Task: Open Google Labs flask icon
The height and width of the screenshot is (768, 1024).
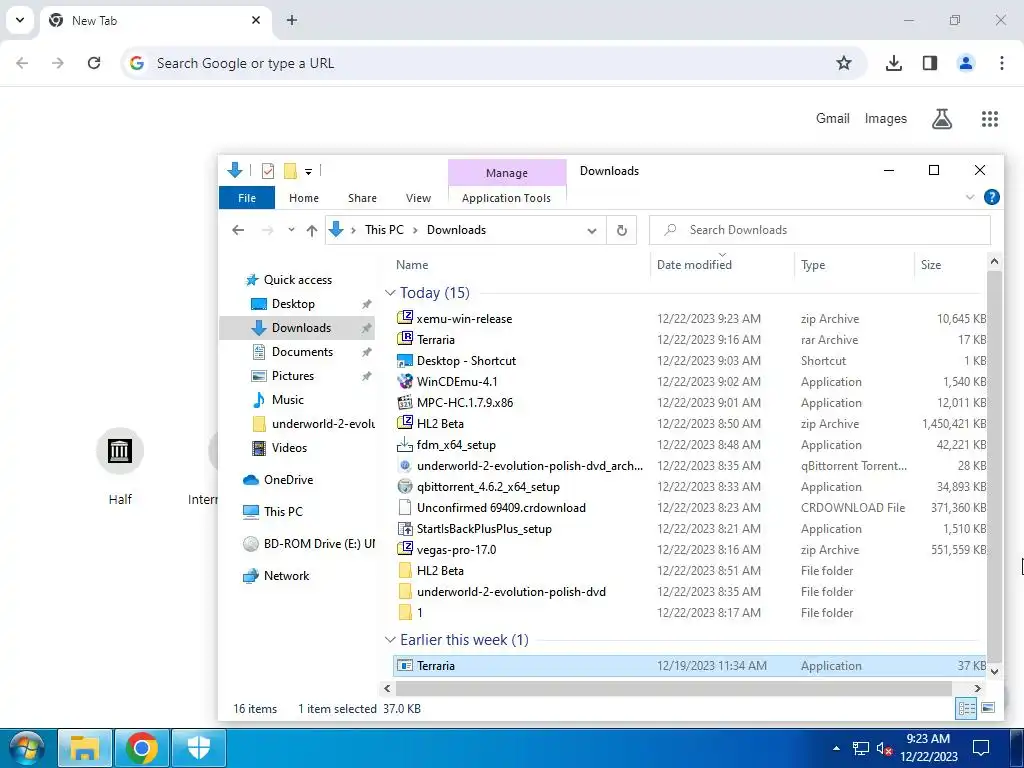Action: tap(942, 119)
